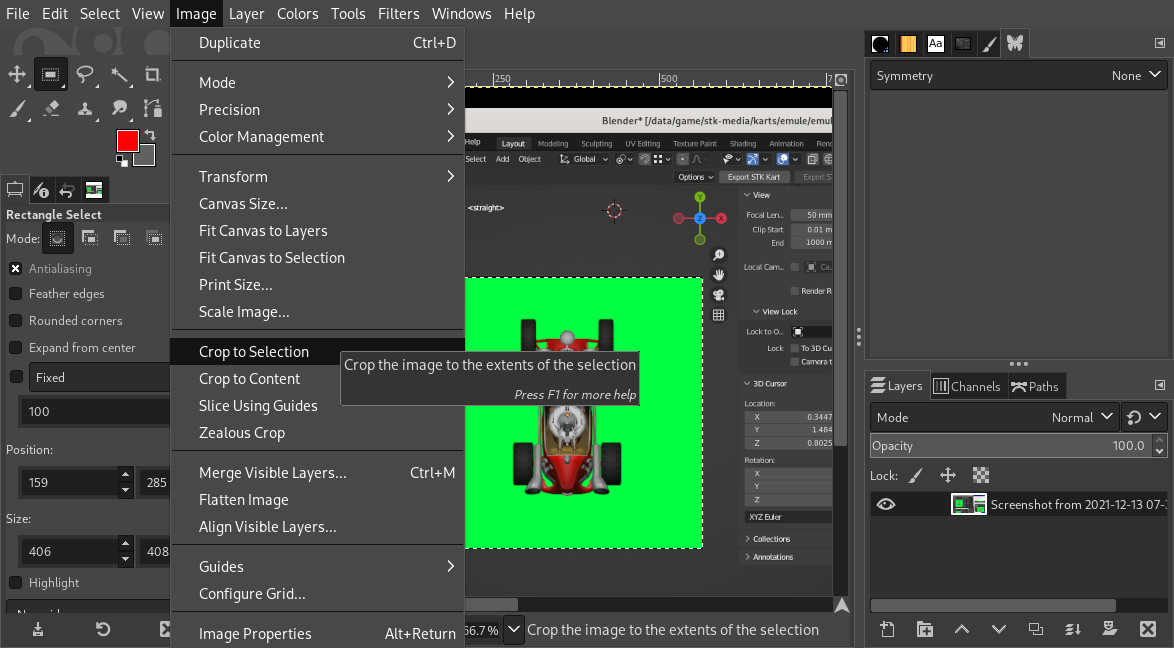Create a new layer
The width and height of the screenshot is (1174, 648).
pyautogui.click(x=887, y=629)
